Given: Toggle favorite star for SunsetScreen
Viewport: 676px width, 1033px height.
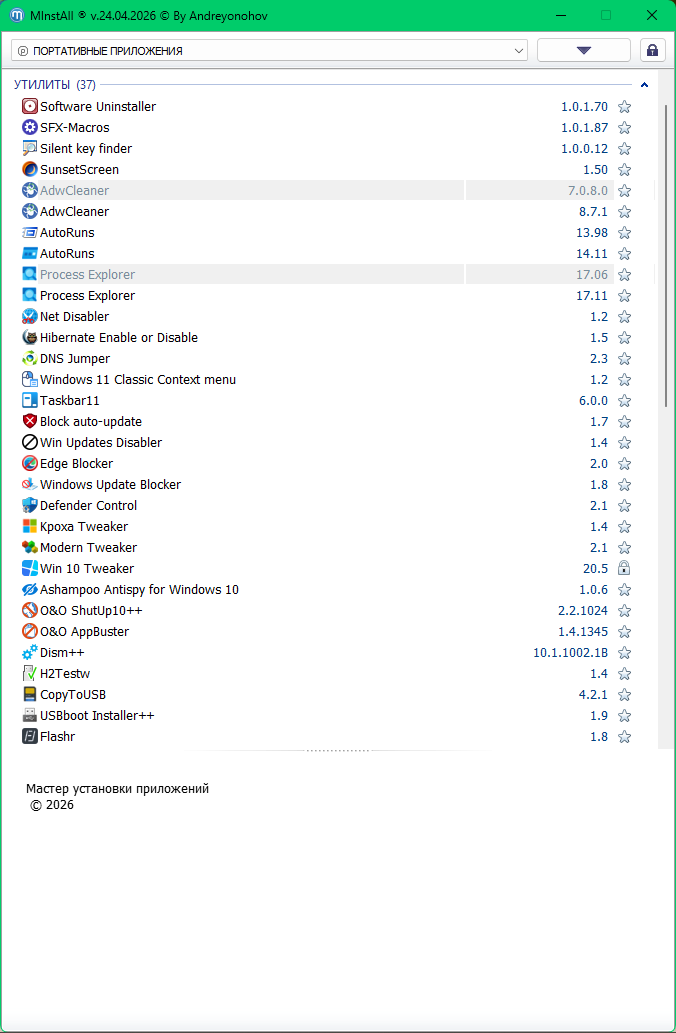Looking at the screenshot, I should pos(624,170).
